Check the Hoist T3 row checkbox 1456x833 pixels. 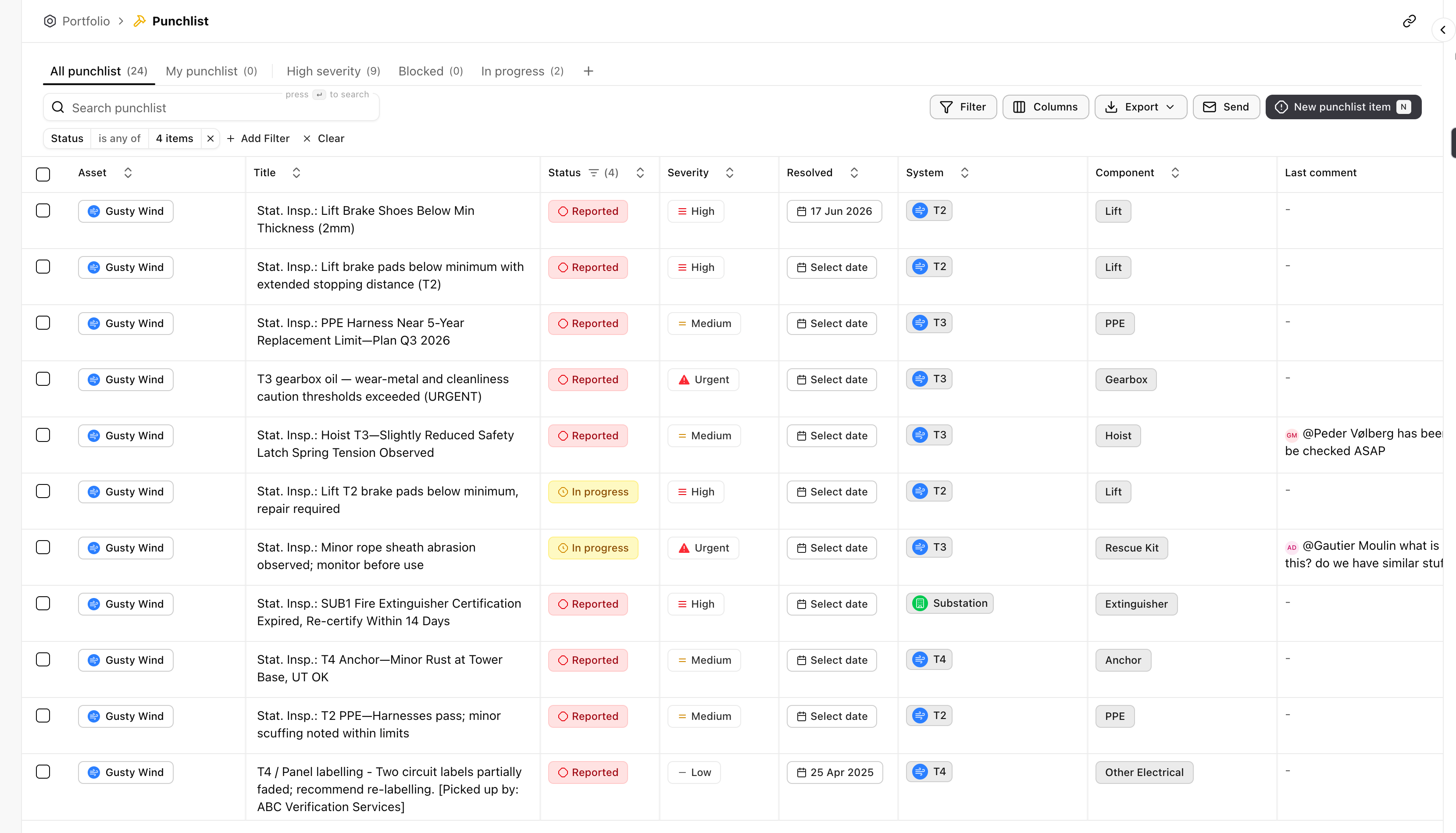coord(43,435)
